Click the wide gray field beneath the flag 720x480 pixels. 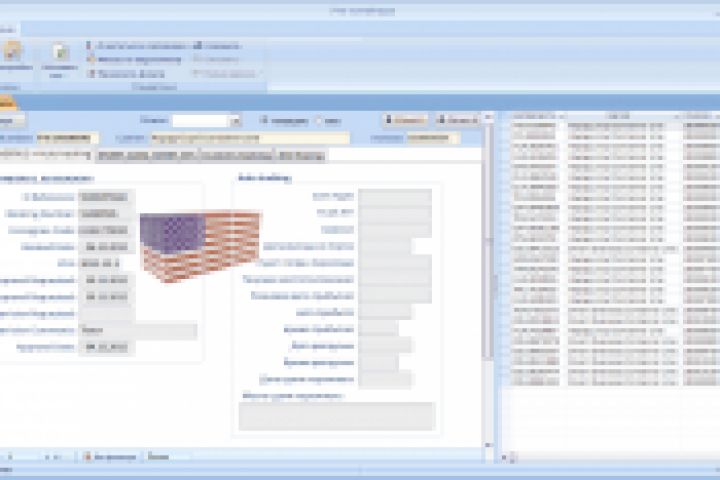click(x=138, y=330)
